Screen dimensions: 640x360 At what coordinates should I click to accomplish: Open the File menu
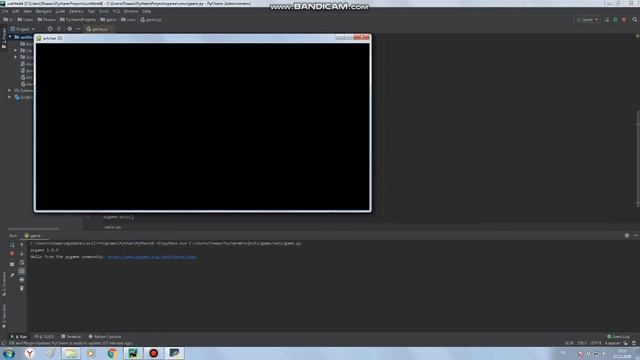tap(5, 11)
